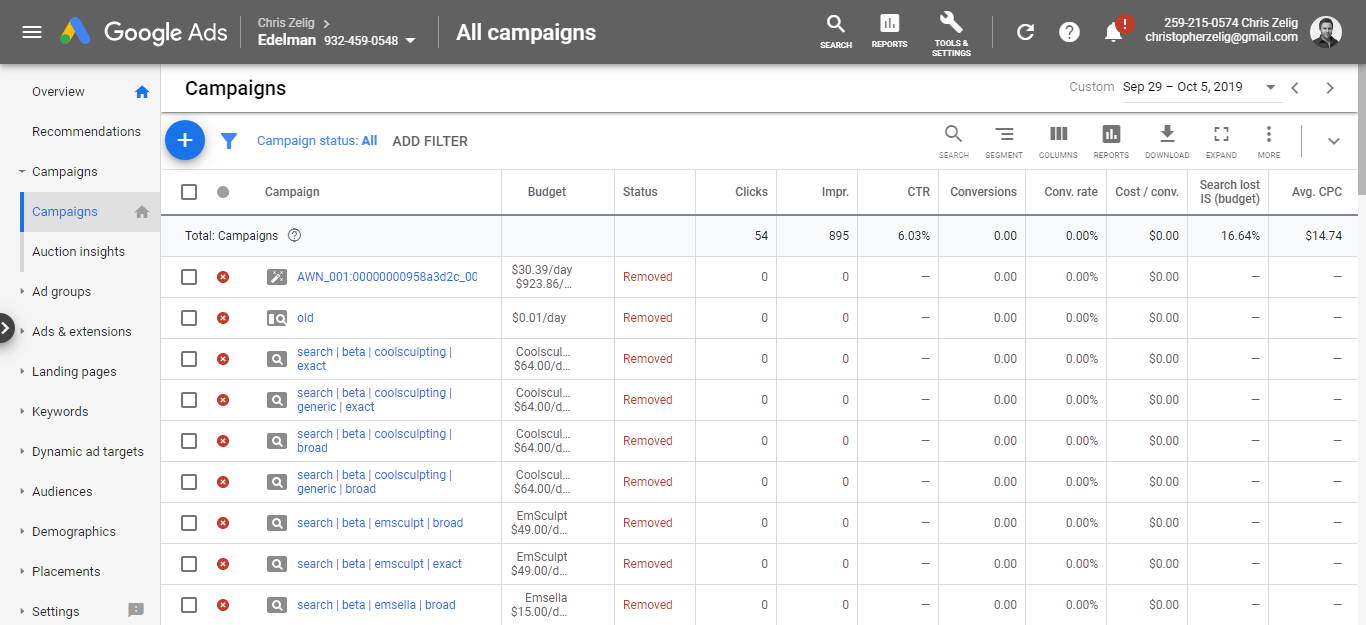Click the ADD FILTER button
Viewport: 1366px width, 625px height.
(x=430, y=141)
